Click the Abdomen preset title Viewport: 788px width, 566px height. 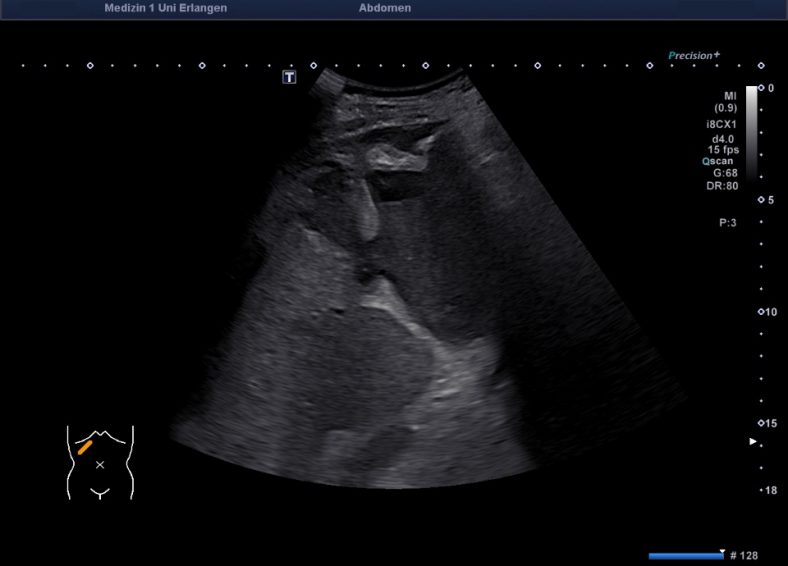(x=385, y=8)
